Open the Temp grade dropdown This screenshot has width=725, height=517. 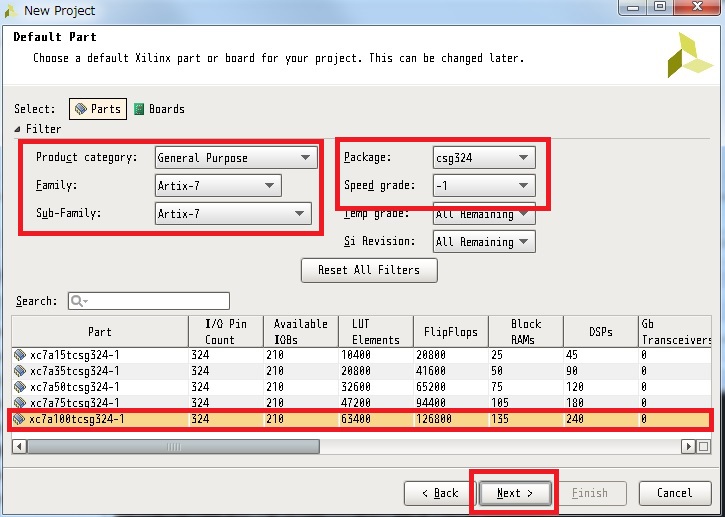484,214
